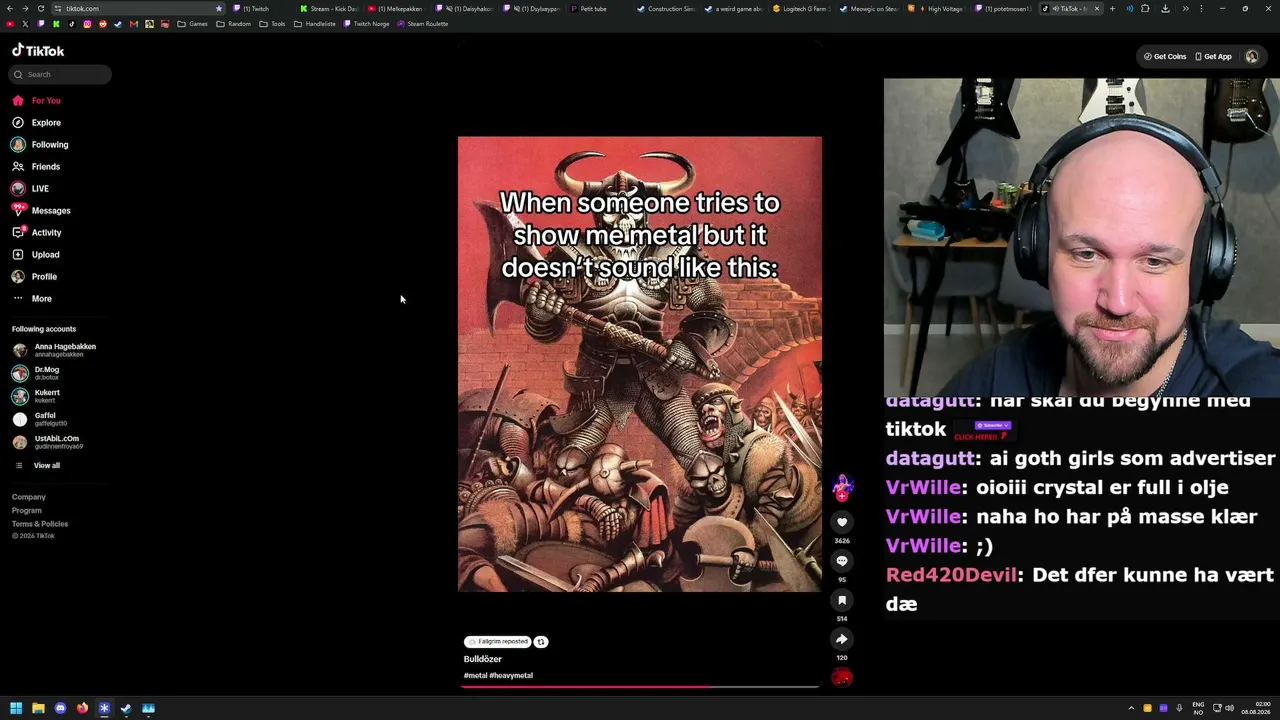Image resolution: width=1280 pixels, height=720 pixels.
Task: Click the TikTok logo
Action: [38, 50]
